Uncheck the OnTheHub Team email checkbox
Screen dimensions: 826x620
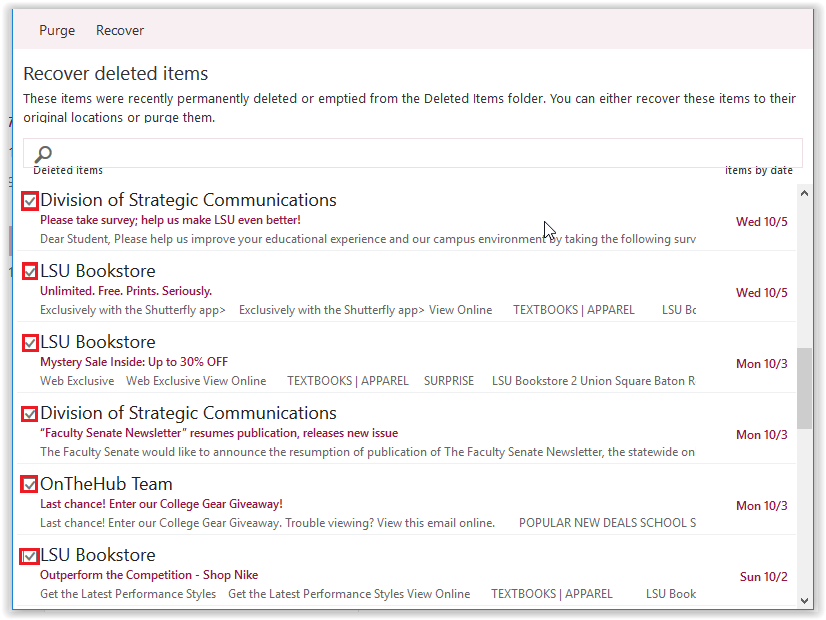(29, 484)
